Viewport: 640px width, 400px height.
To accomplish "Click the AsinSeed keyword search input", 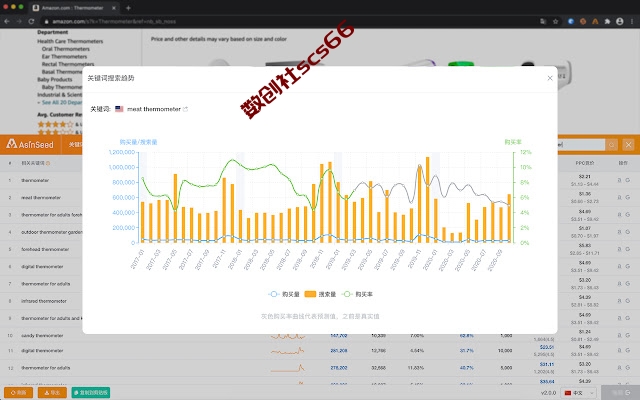I will pos(581,144).
